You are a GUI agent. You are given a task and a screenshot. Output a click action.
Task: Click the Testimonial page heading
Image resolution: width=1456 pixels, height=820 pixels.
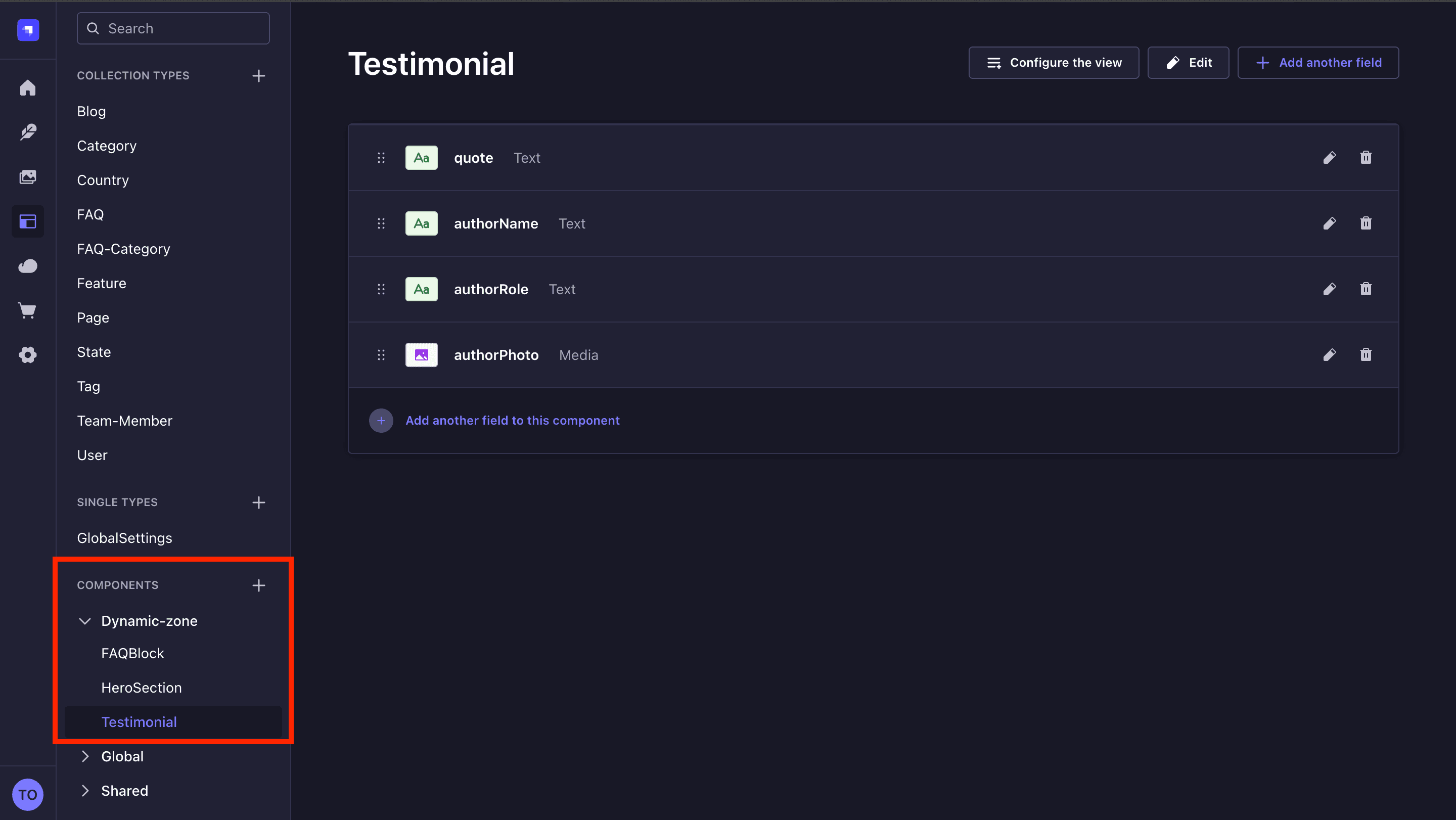click(x=431, y=64)
